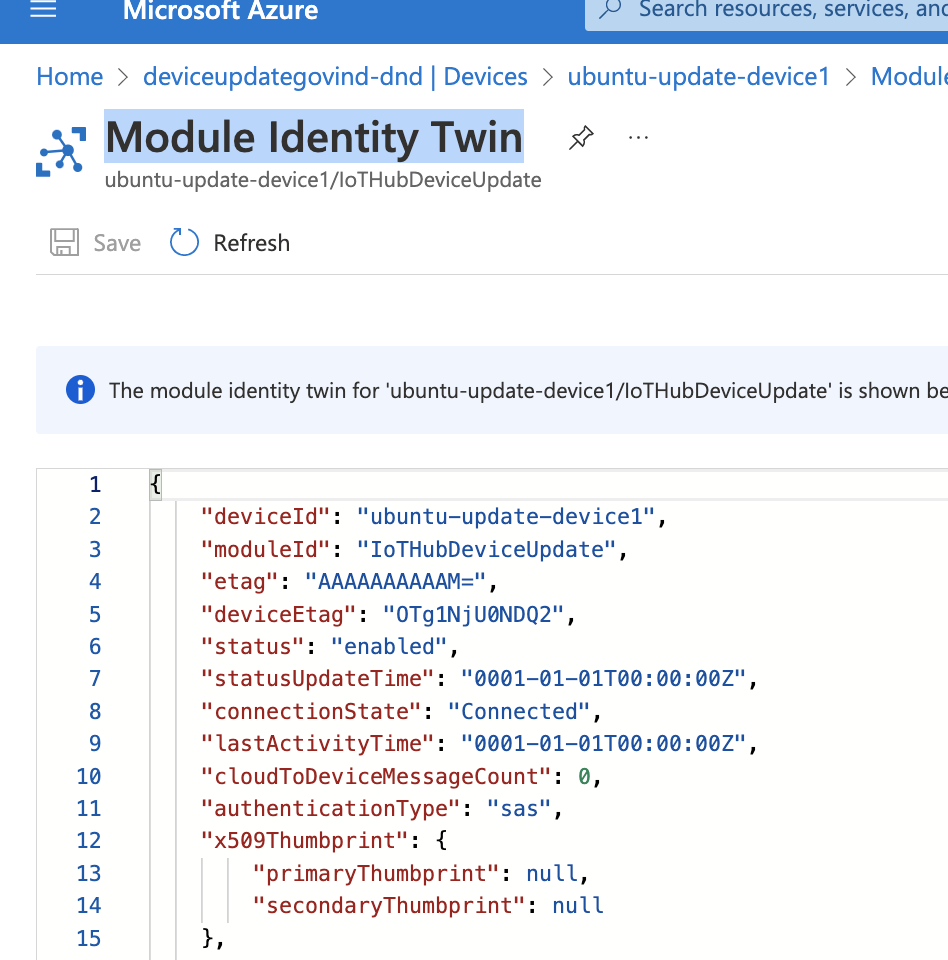Click the module identity twin info message
The height and width of the screenshot is (960, 948).
(528, 391)
